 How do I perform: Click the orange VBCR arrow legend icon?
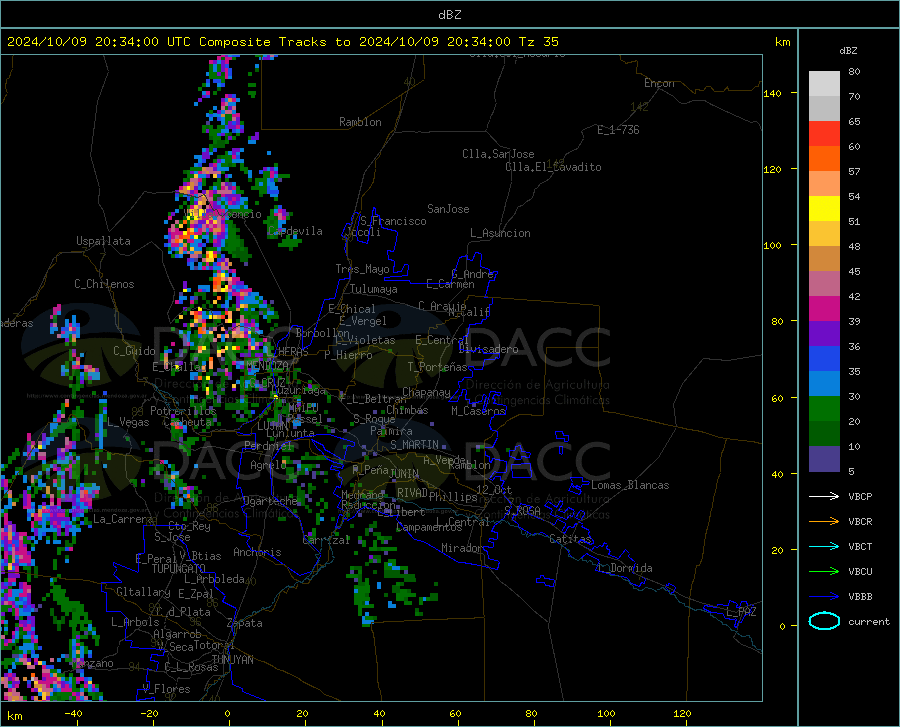click(824, 522)
